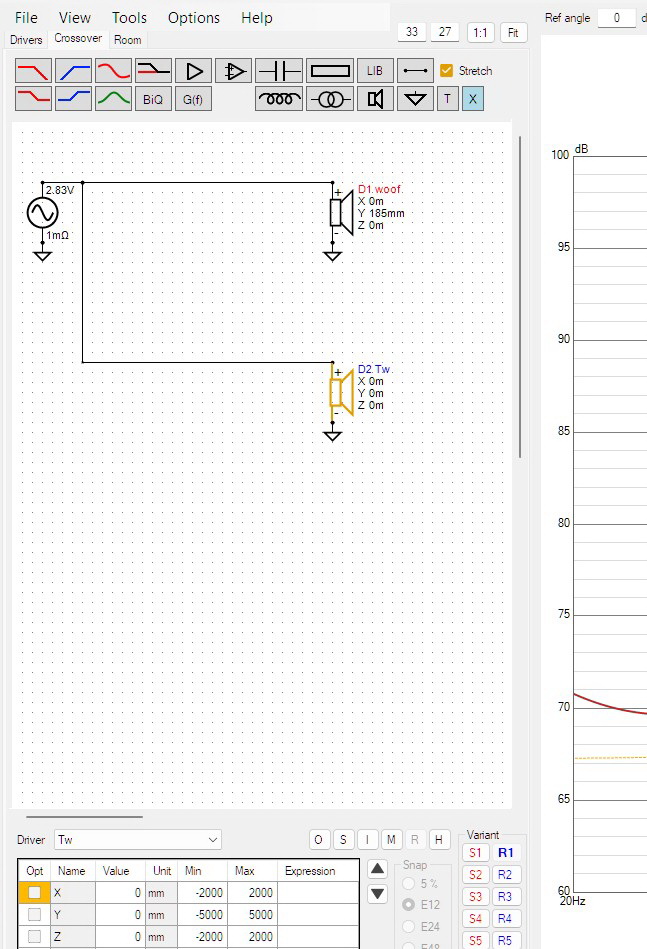The height and width of the screenshot is (949, 647).
Task: Open the Help menu
Action: 257,18
